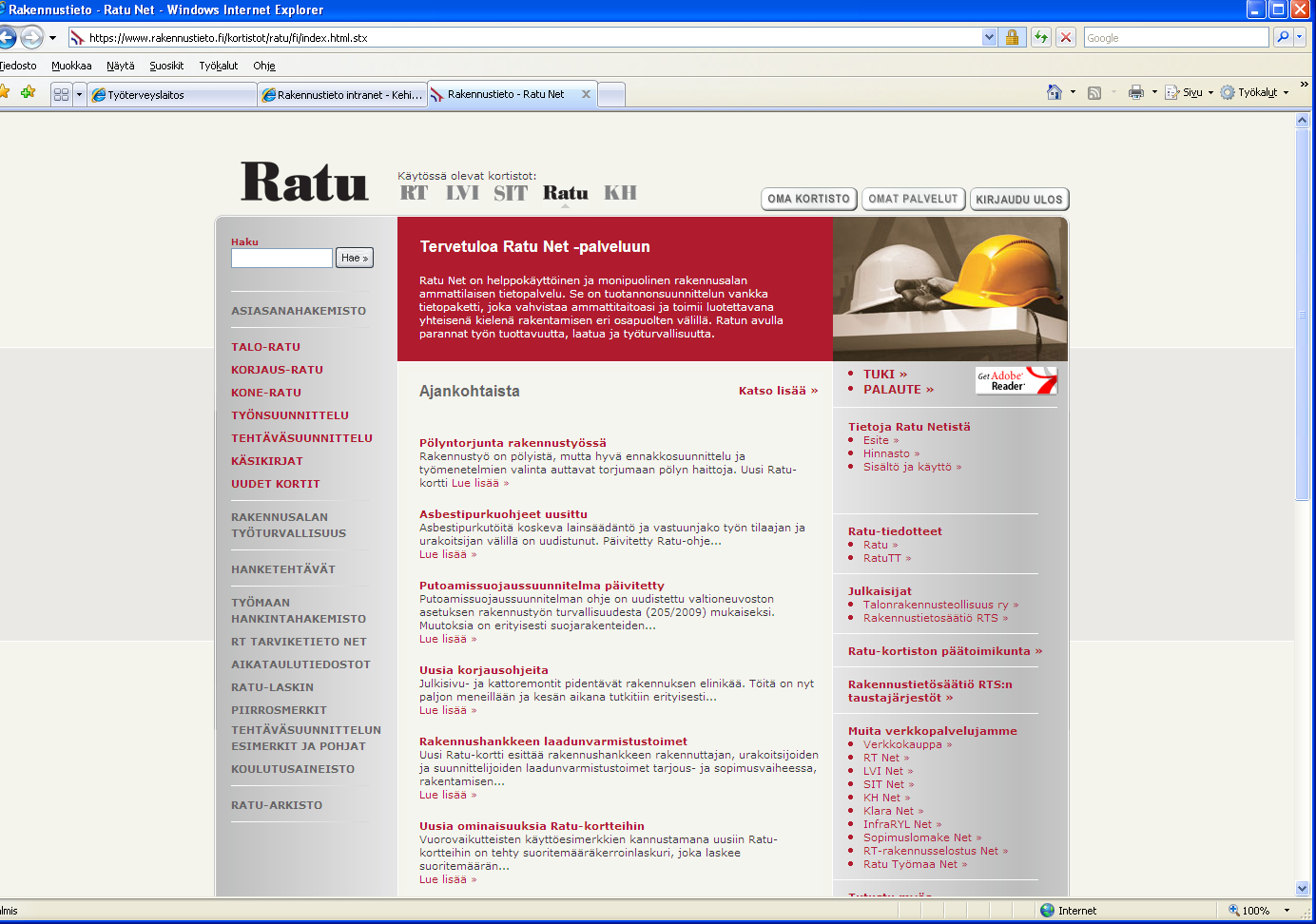Open the Print dropdown arrow
1316x924 pixels.
pos(1154,92)
